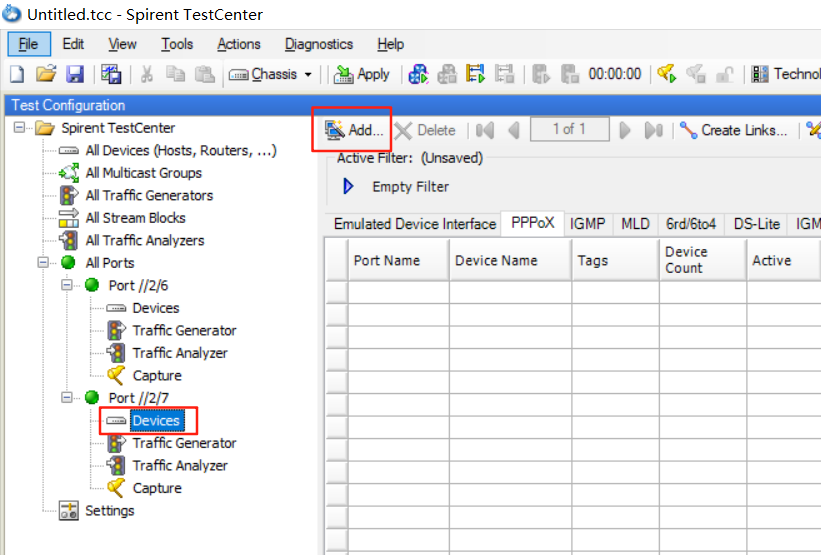Select All Devices (Hosts, Routers, ...) in tree
Screen dimensions: 821x555
pos(181,151)
